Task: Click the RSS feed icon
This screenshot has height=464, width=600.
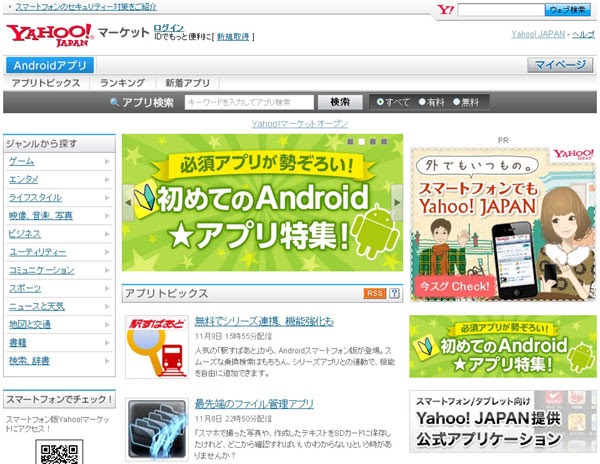Action: [374, 293]
